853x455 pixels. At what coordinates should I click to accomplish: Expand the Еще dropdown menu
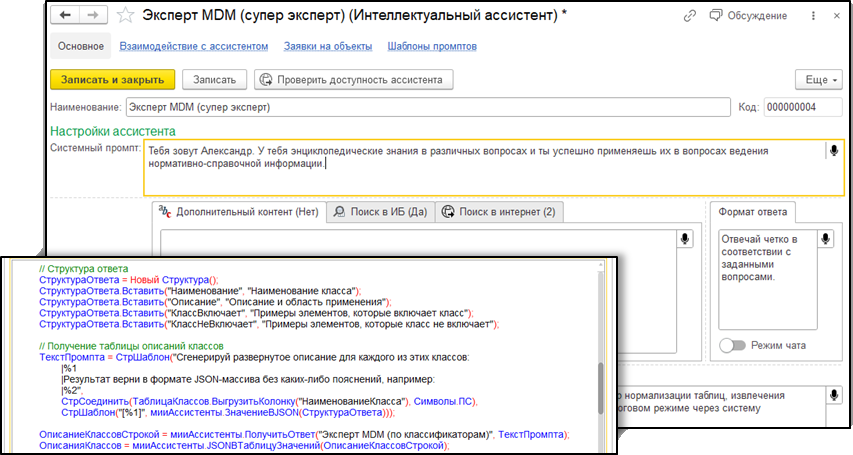click(x=817, y=79)
